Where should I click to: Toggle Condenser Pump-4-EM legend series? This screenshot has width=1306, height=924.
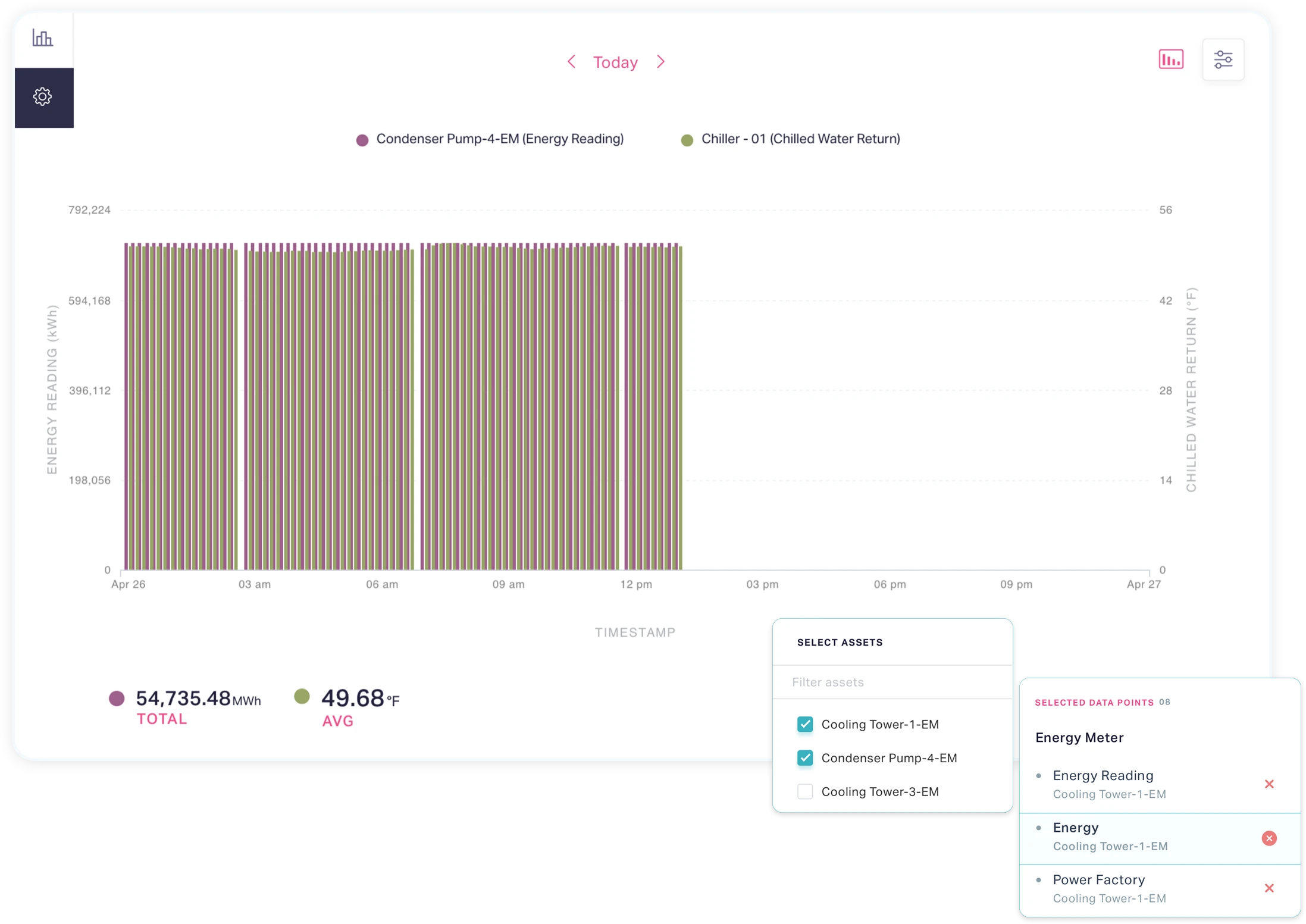click(499, 139)
